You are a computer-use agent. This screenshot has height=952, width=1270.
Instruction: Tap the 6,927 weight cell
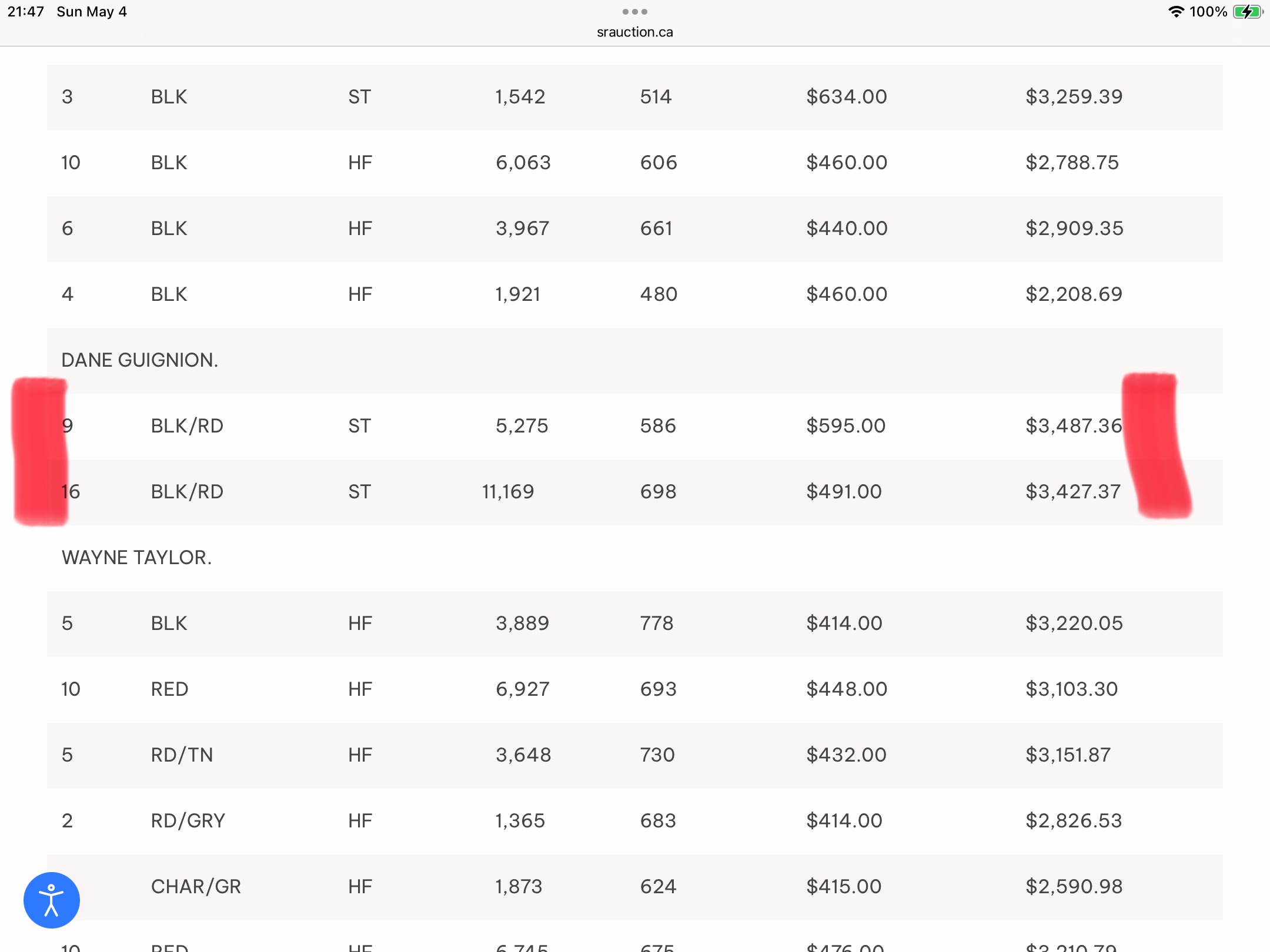[523, 689]
